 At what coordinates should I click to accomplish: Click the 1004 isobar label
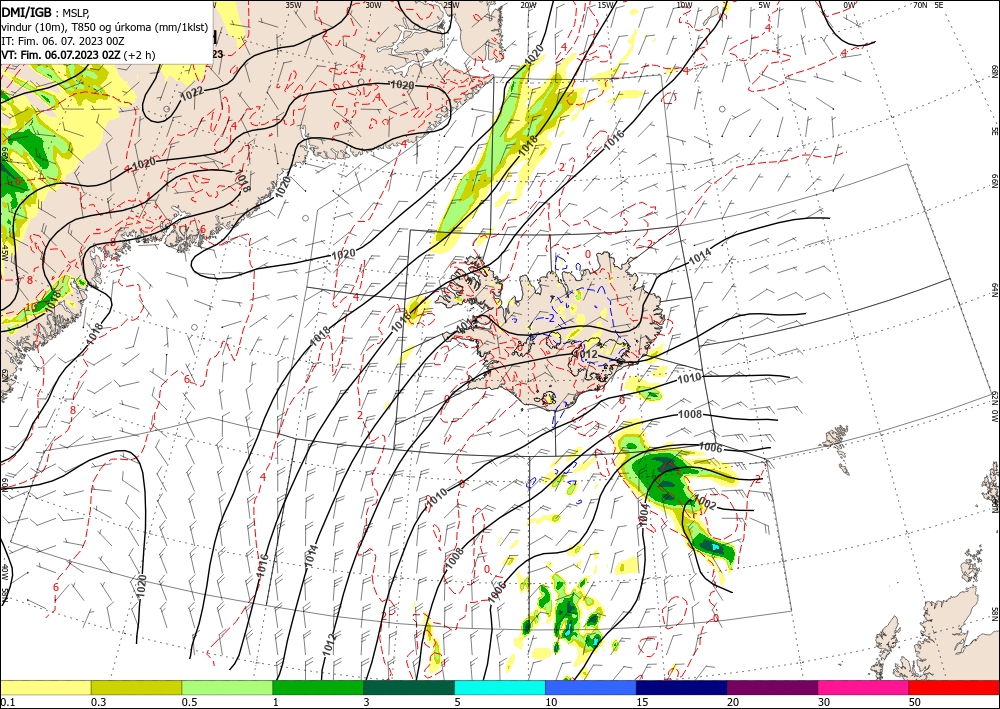643,516
